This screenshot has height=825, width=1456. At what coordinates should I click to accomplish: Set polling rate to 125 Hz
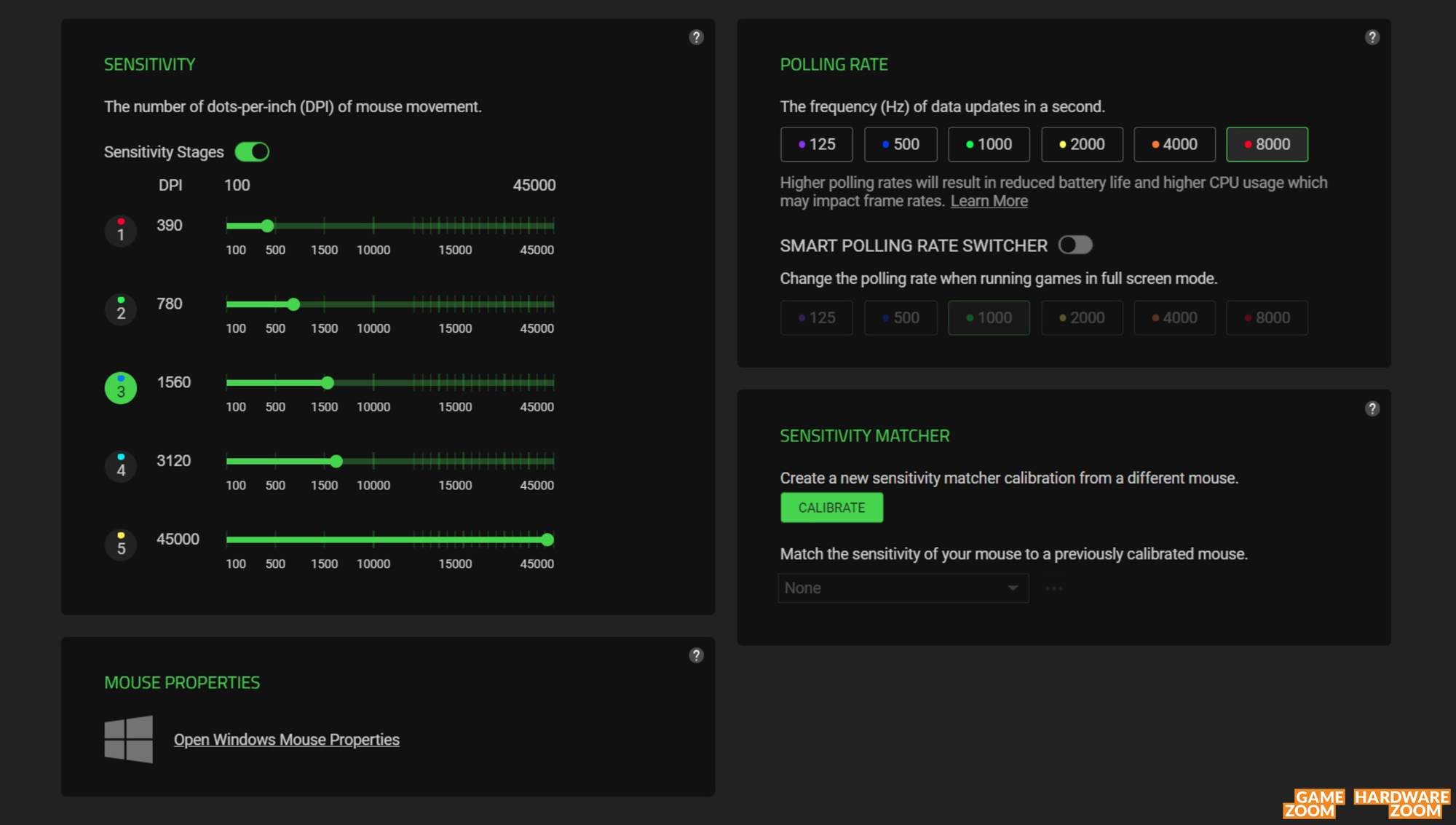pyautogui.click(x=816, y=144)
